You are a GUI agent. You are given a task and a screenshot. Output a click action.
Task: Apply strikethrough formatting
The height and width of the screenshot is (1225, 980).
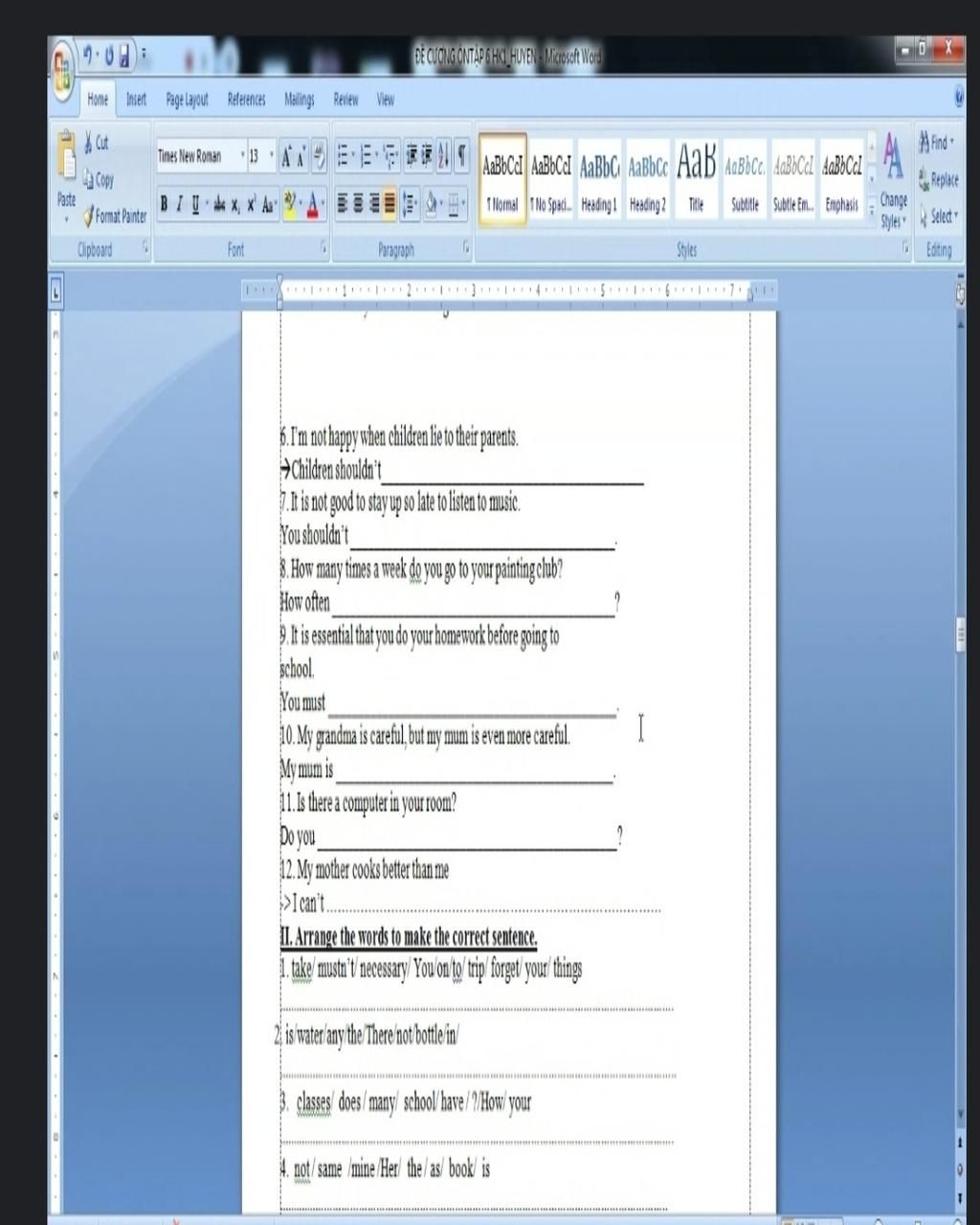pyautogui.click(x=219, y=203)
